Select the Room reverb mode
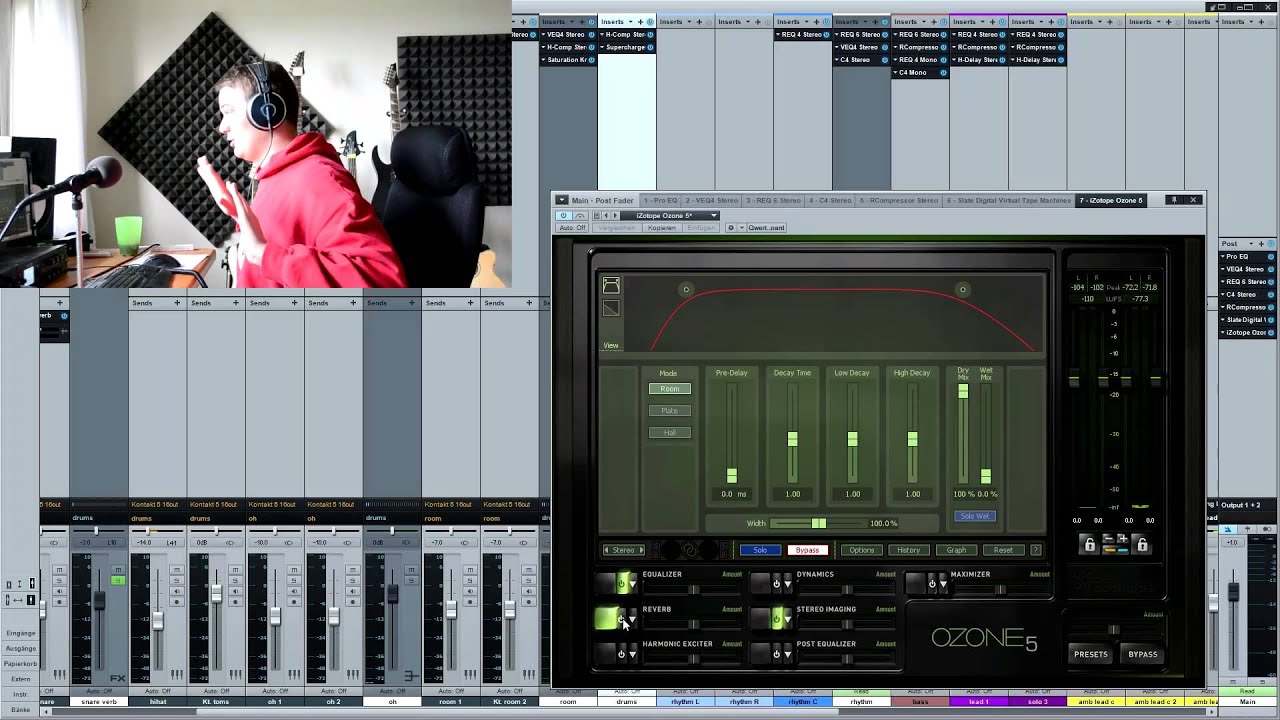1280x720 pixels. point(669,388)
